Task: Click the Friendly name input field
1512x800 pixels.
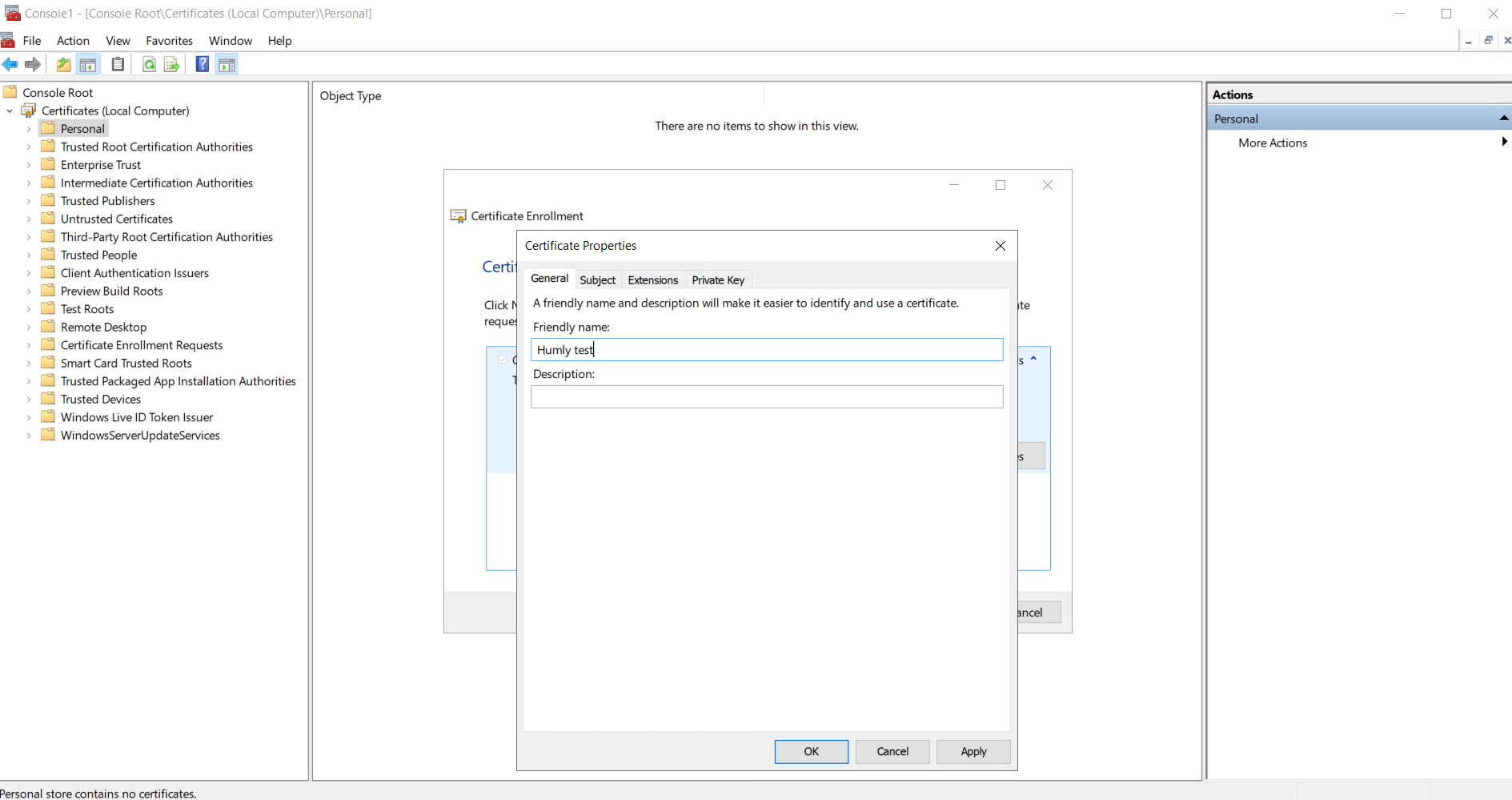Action: [x=767, y=350]
